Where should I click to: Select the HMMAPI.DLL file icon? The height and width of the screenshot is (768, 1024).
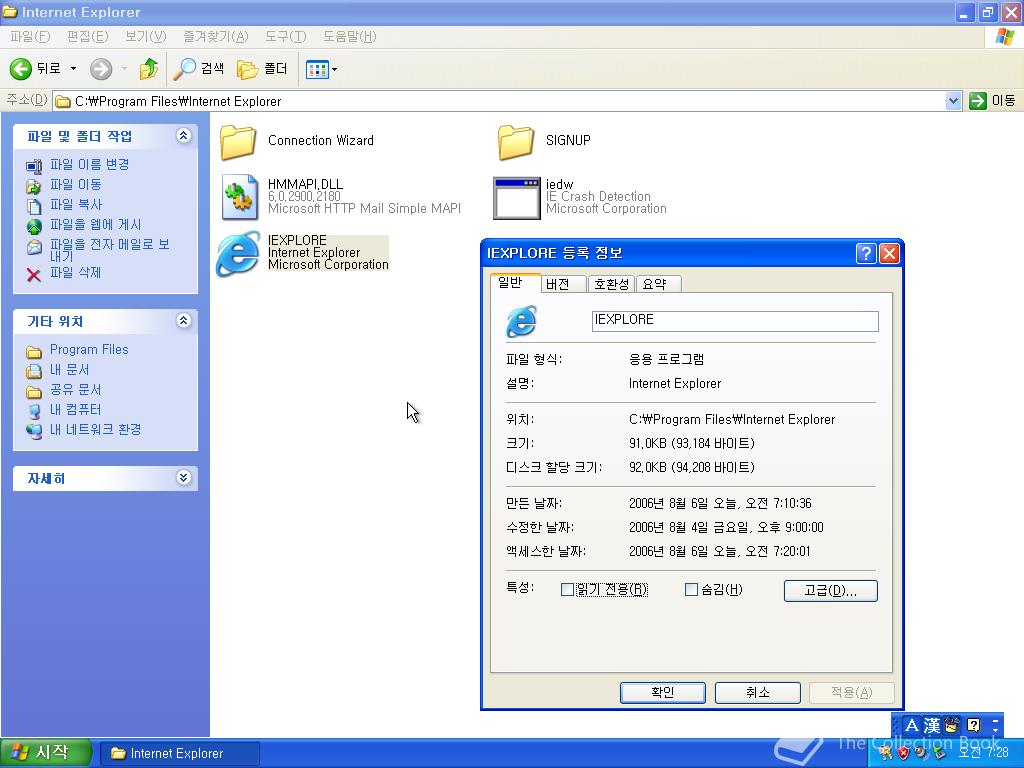[x=240, y=197]
